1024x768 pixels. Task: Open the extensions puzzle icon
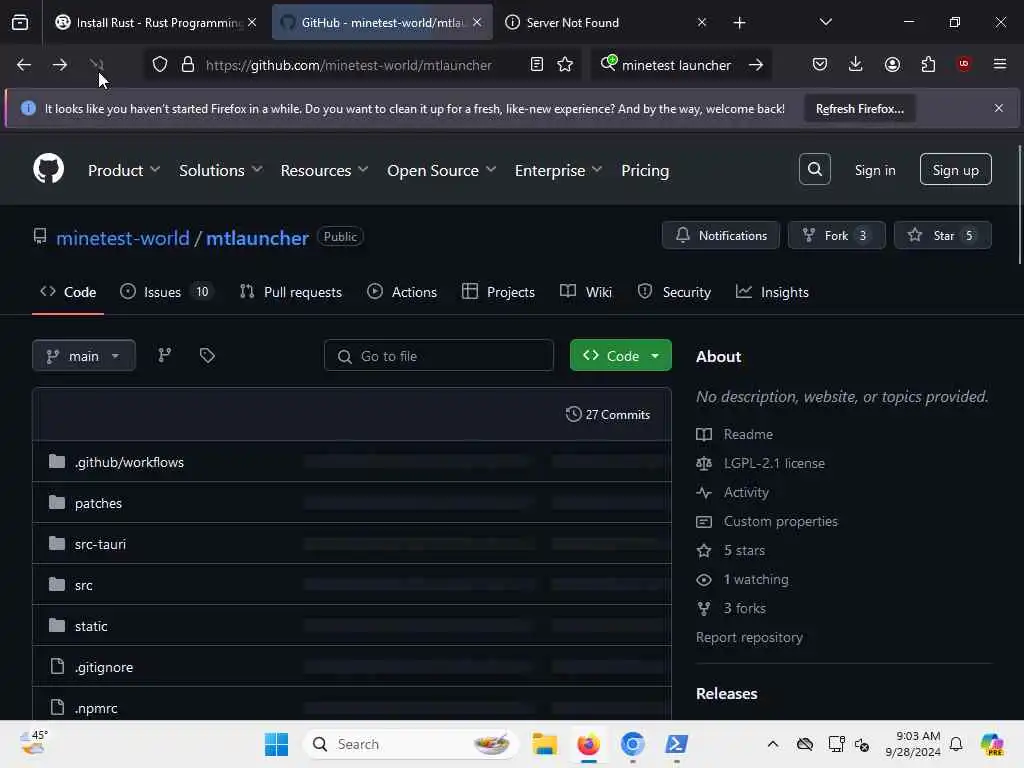tap(928, 64)
